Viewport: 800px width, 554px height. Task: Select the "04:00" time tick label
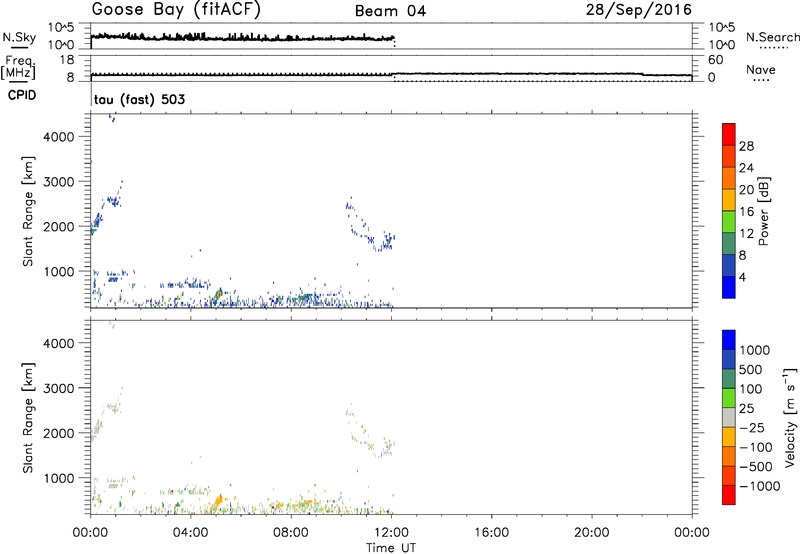(x=190, y=533)
